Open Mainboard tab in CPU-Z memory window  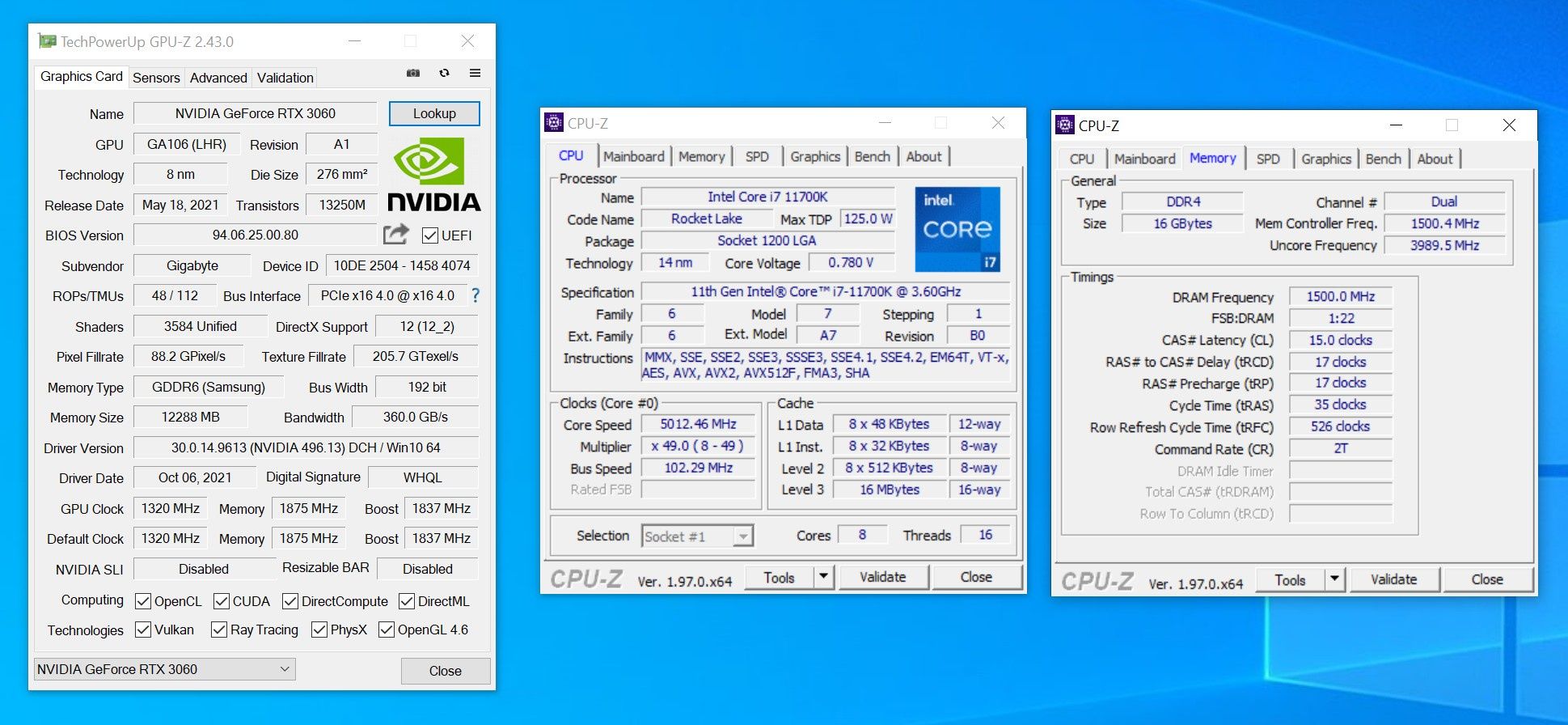[1145, 159]
